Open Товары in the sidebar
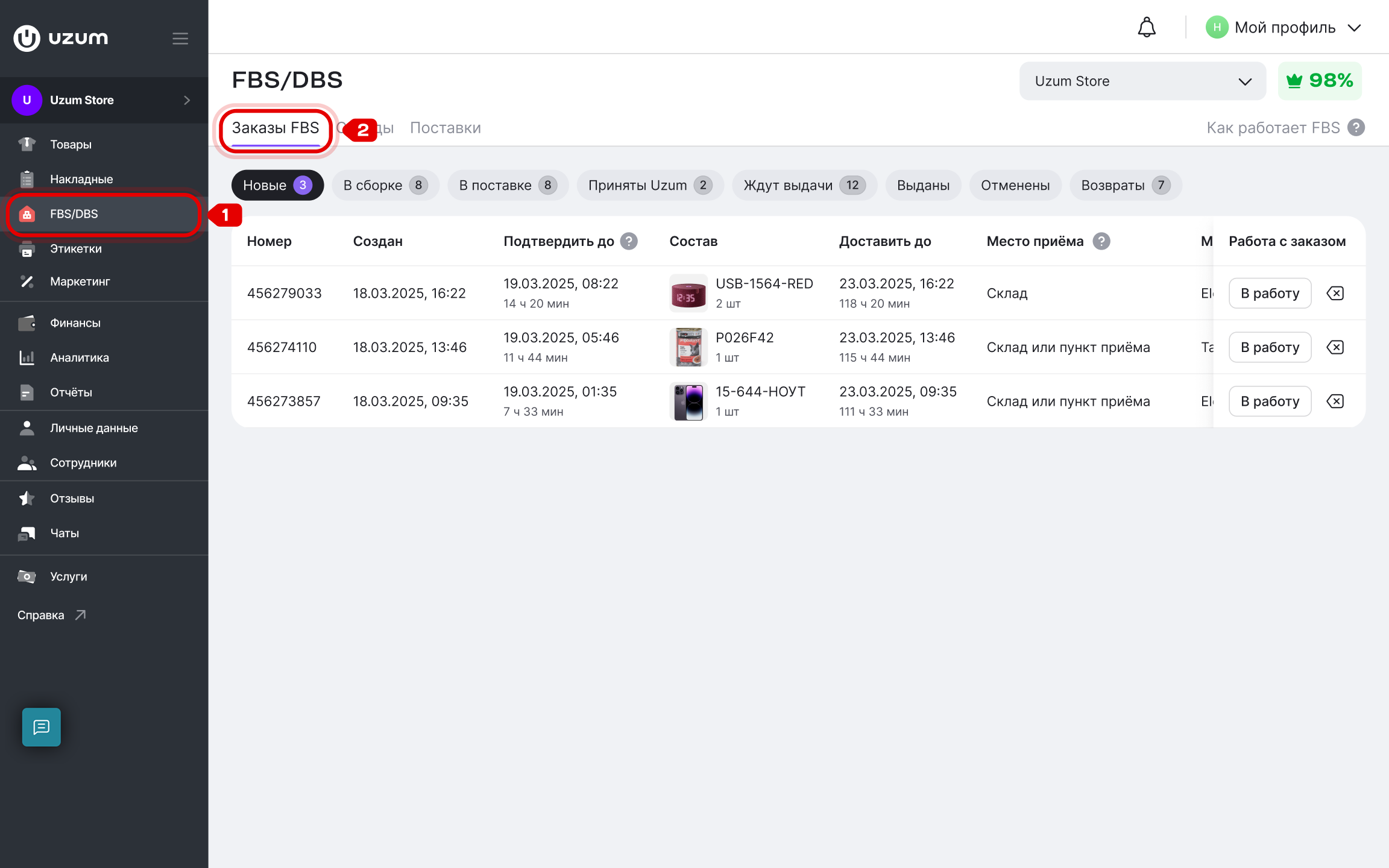The height and width of the screenshot is (868, 1389). pos(104,145)
